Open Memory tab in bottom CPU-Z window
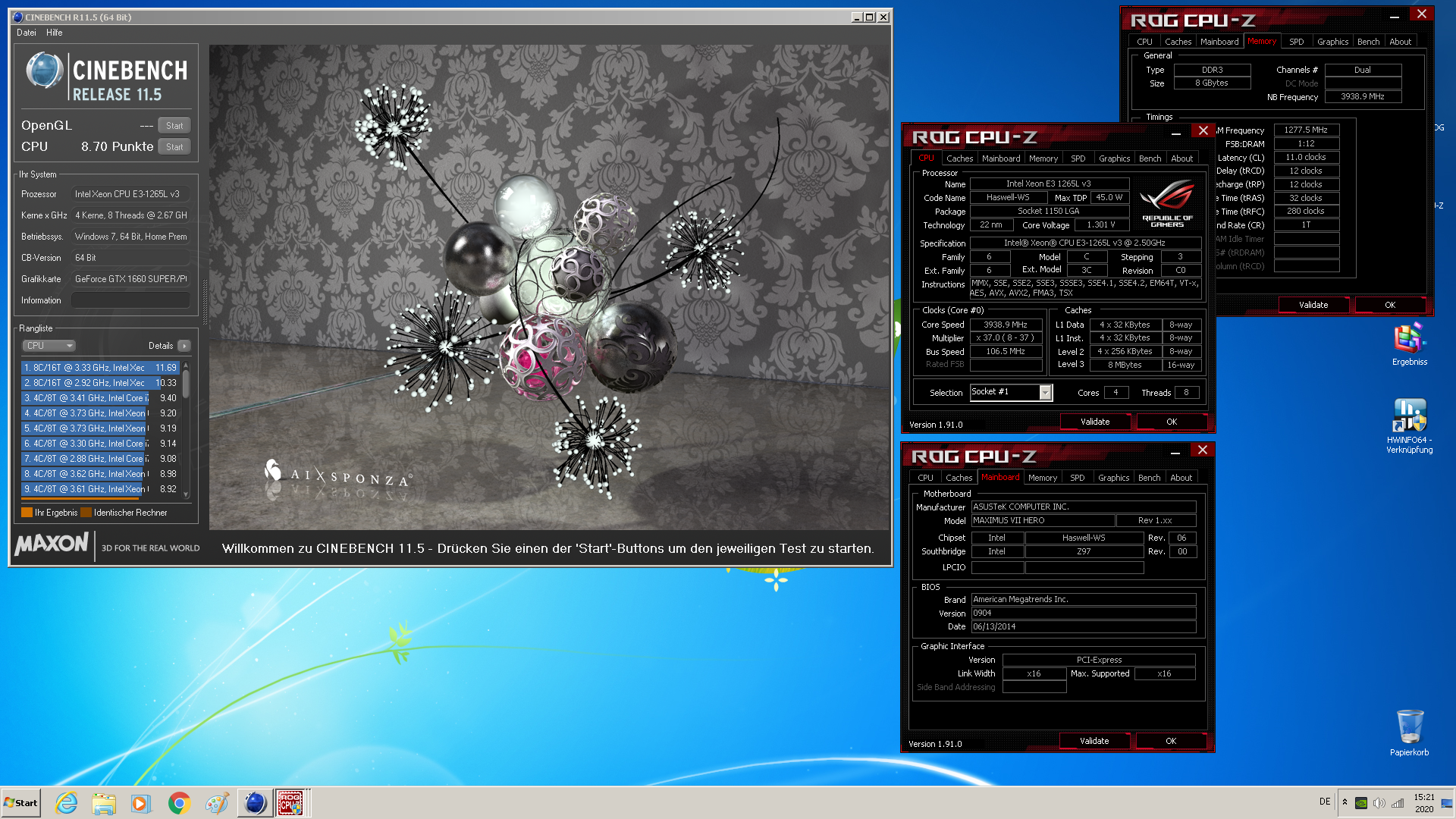Viewport: 1456px width, 819px height. (x=1043, y=478)
